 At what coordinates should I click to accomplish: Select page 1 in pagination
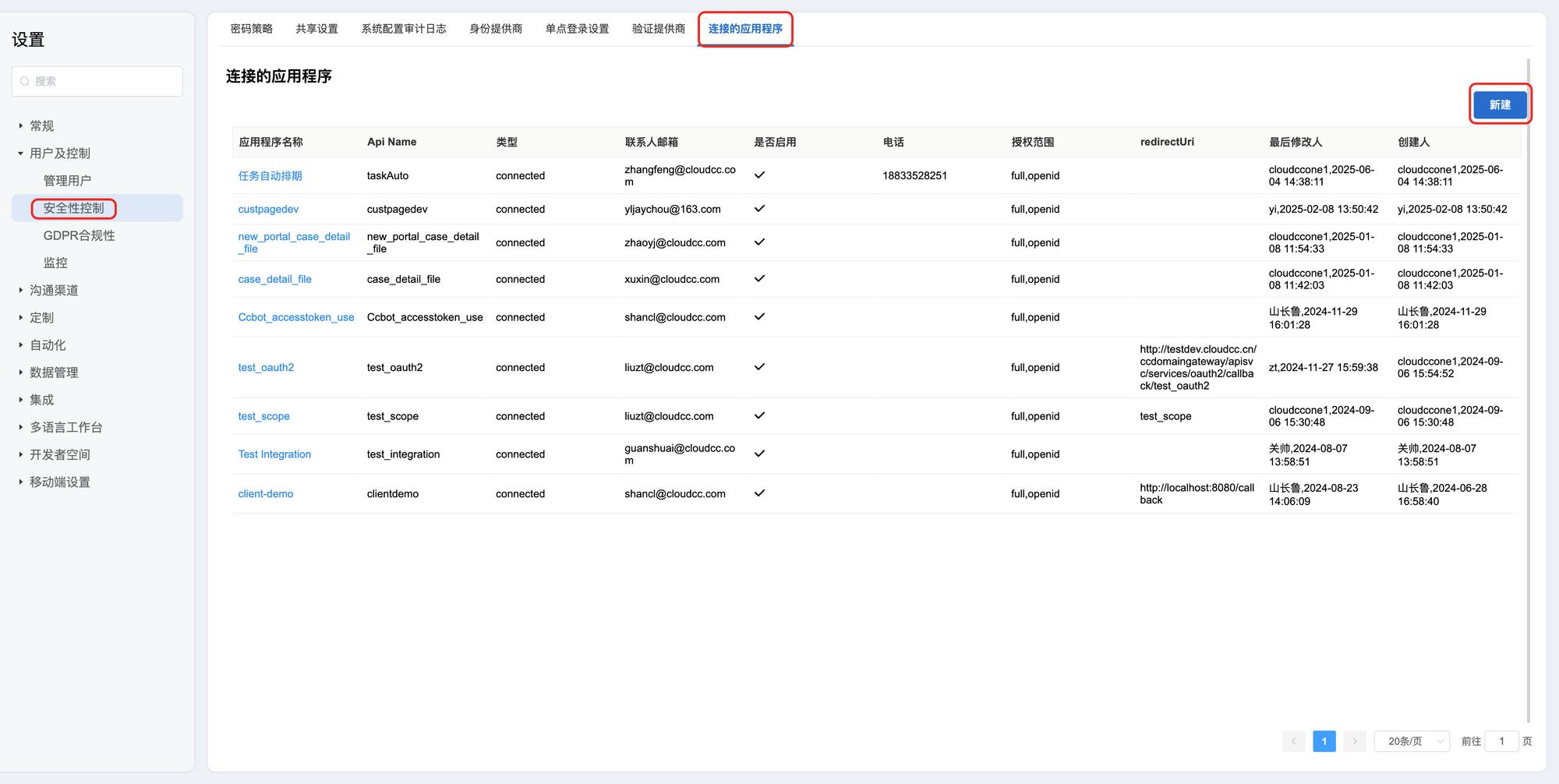(x=1324, y=741)
